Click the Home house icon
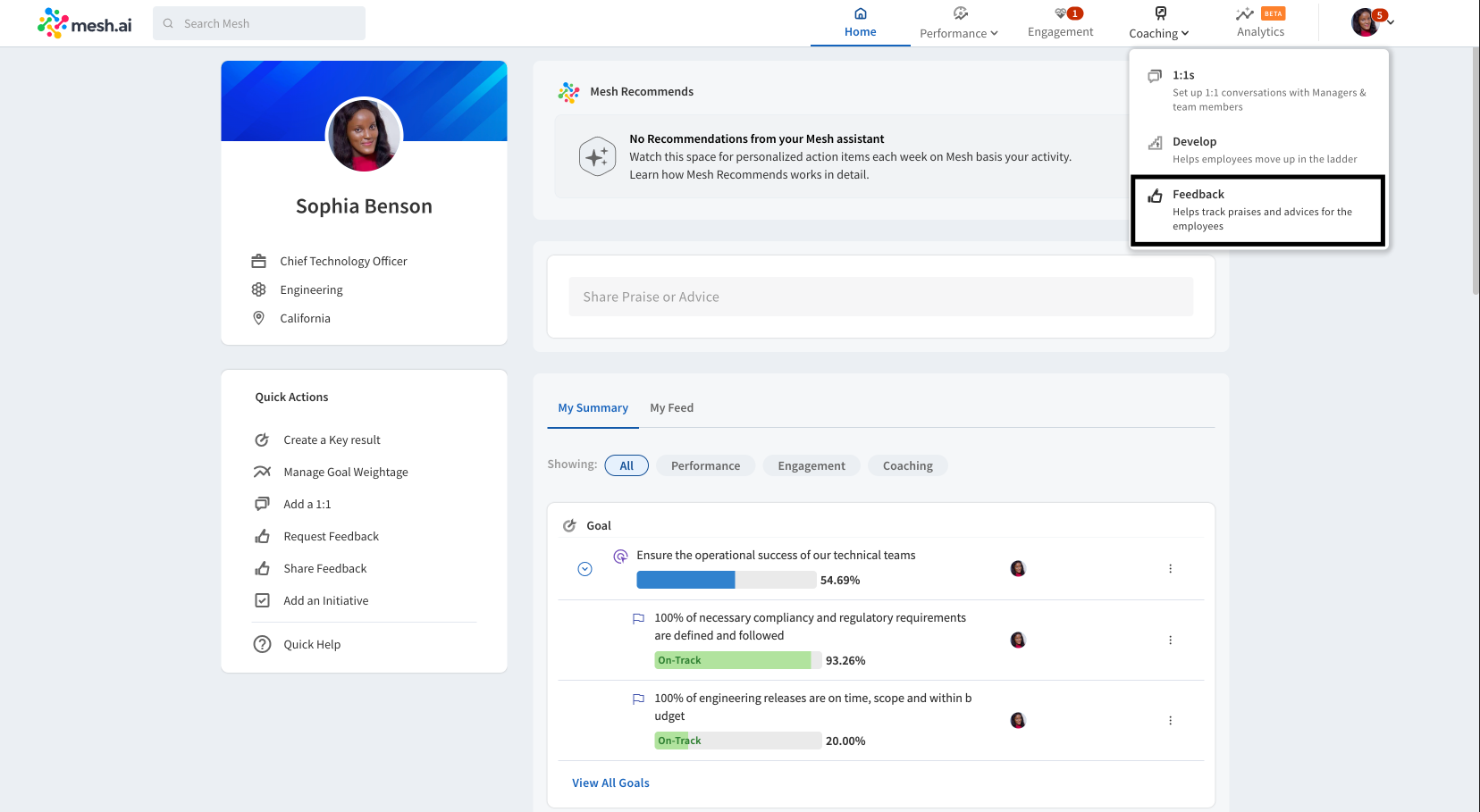The height and width of the screenshot is (812, 1480). pos(861,13)
